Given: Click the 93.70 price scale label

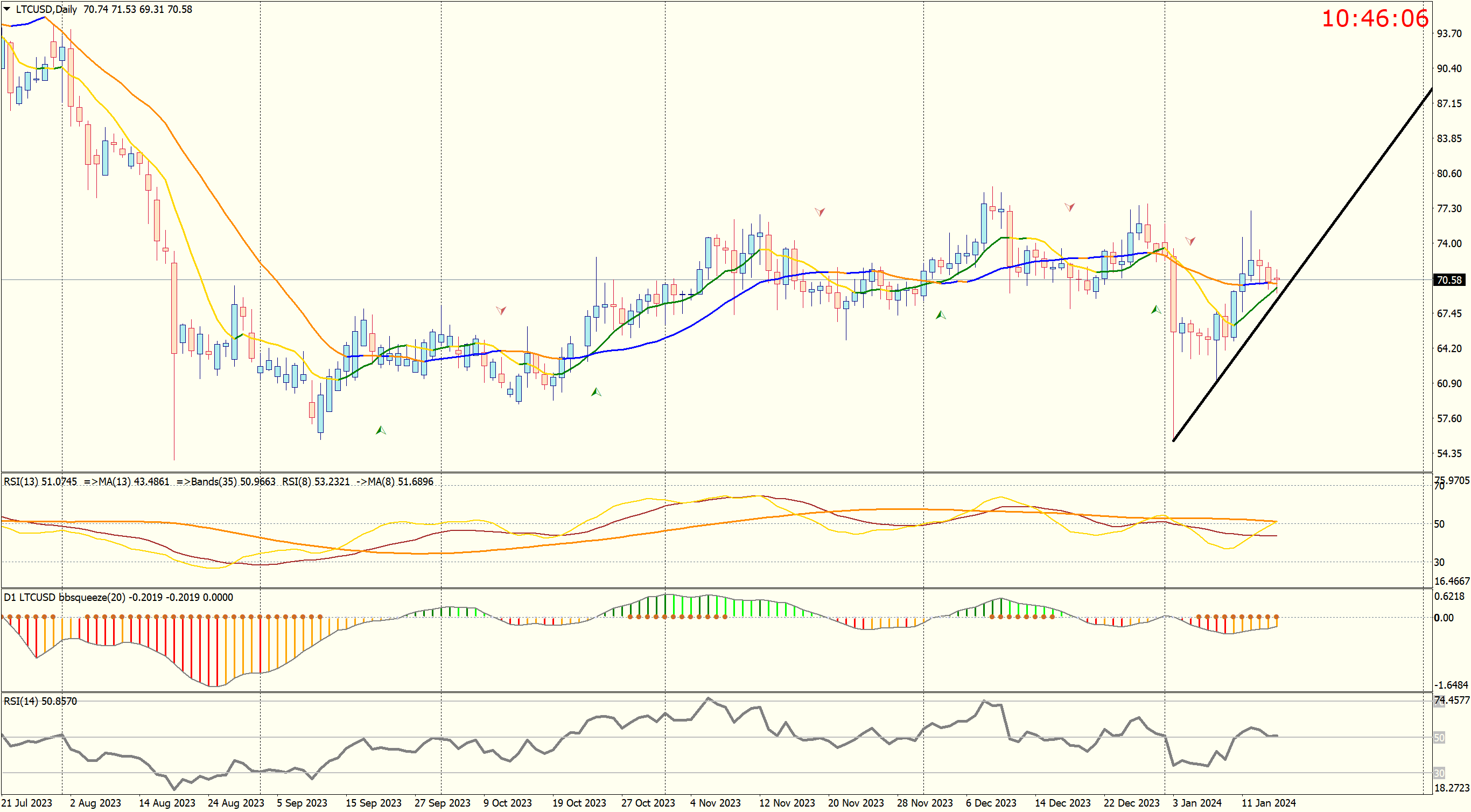Looking at the screenshot, I should coord(1449,34).
